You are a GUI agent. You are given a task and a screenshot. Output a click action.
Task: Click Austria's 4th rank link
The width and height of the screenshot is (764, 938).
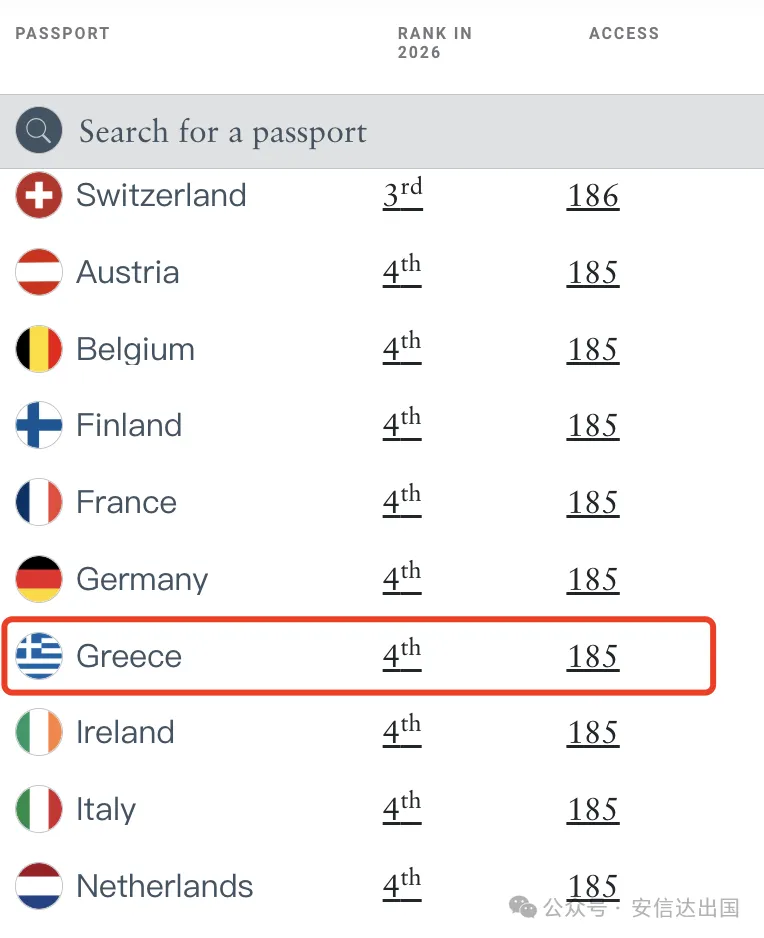[402, 271]
